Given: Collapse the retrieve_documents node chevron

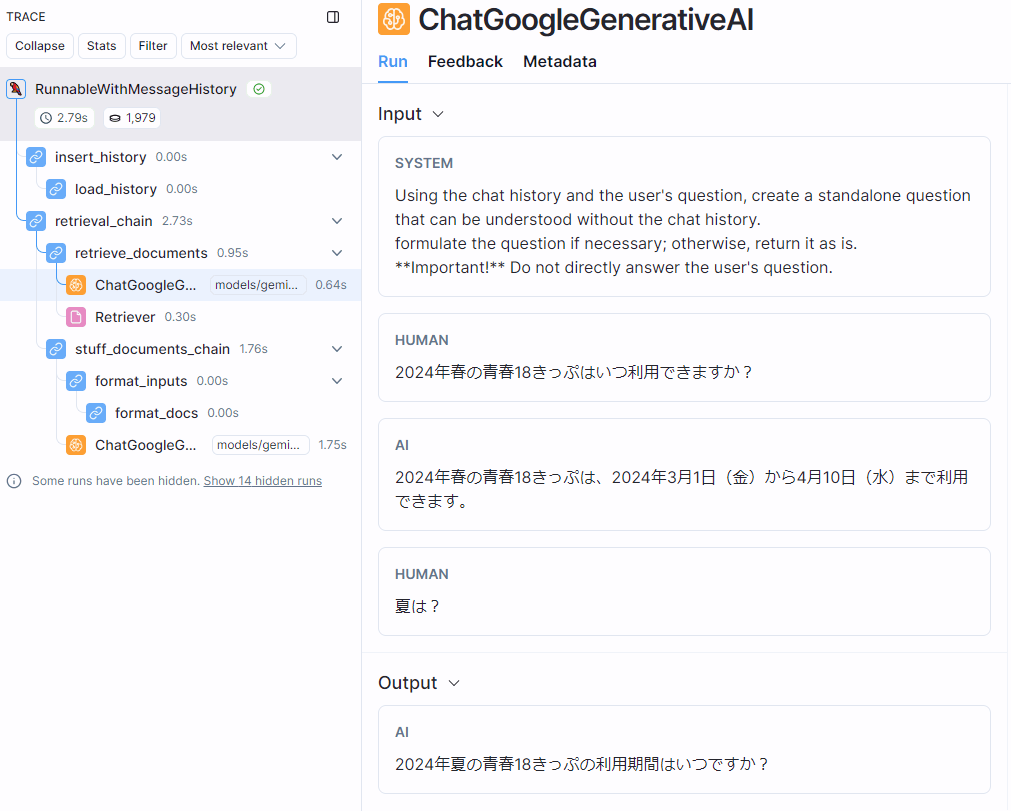Looking at the screenshot, I should tap(337, 253).
